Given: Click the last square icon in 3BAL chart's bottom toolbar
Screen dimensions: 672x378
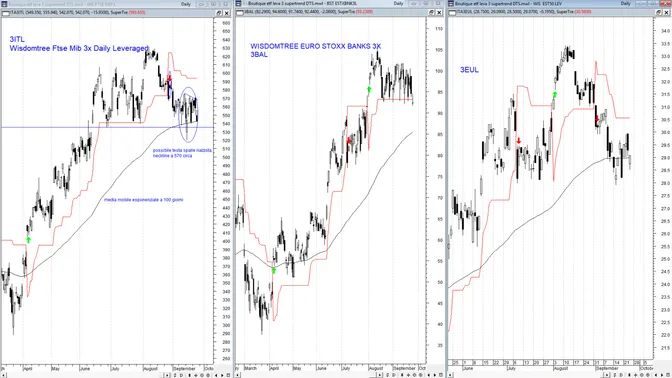Looking at the screenshot, I should 440,375.
